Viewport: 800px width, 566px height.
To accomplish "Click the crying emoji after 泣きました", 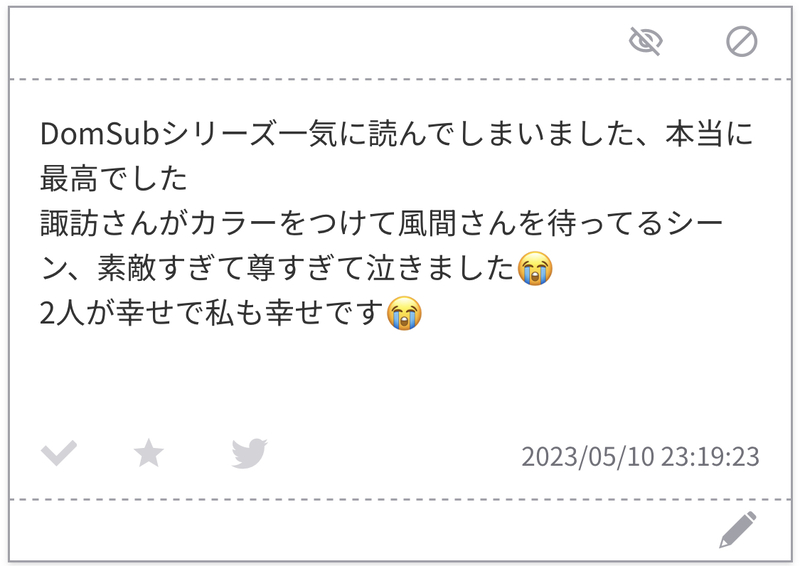I will pos(535,268).
